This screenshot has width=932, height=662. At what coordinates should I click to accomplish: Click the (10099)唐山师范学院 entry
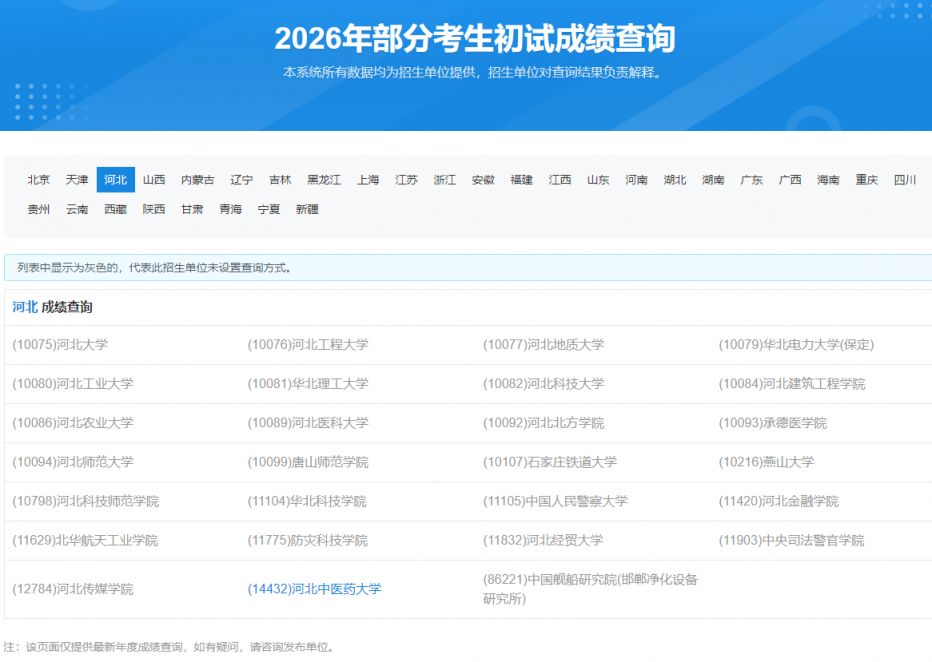[308, 462]
